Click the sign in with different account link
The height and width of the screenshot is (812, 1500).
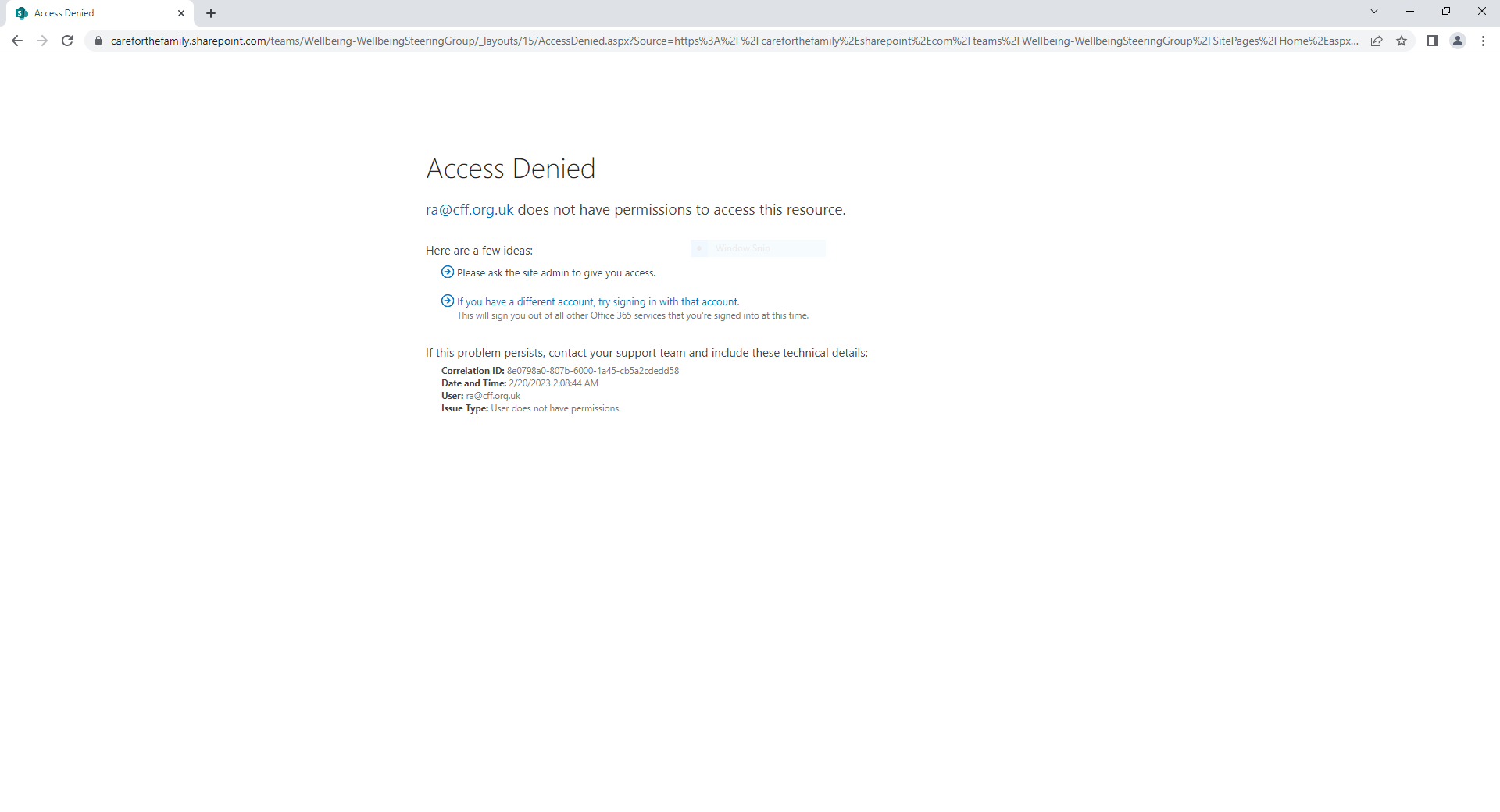(598, 301)
